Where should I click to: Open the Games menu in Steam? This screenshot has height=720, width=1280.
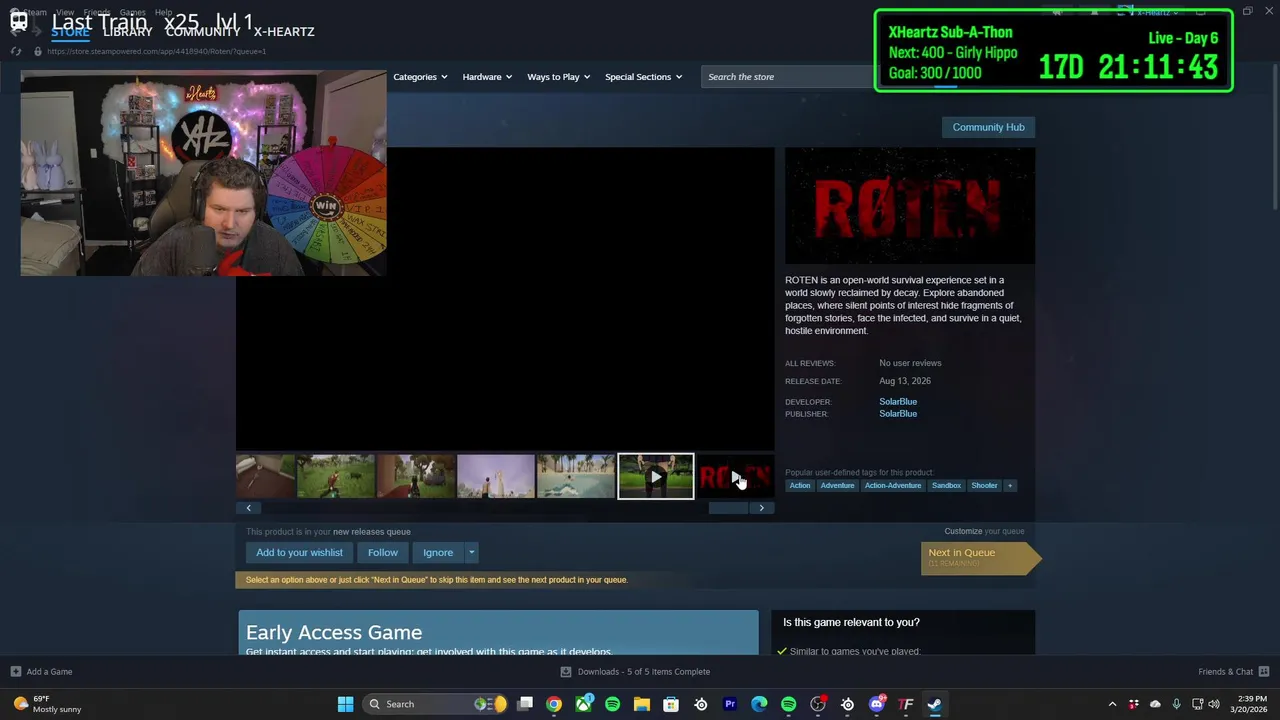132,13
